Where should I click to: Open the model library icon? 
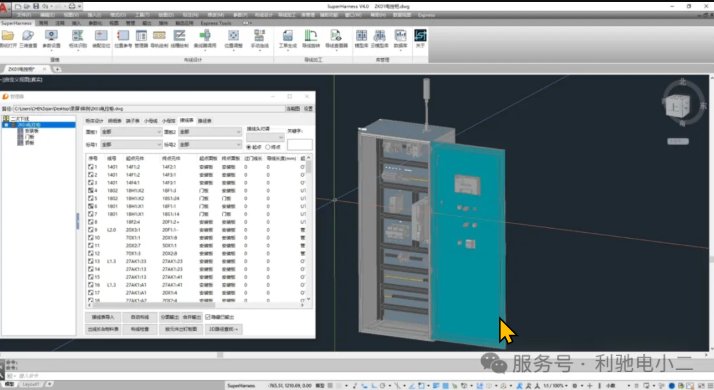click(362, 36)
